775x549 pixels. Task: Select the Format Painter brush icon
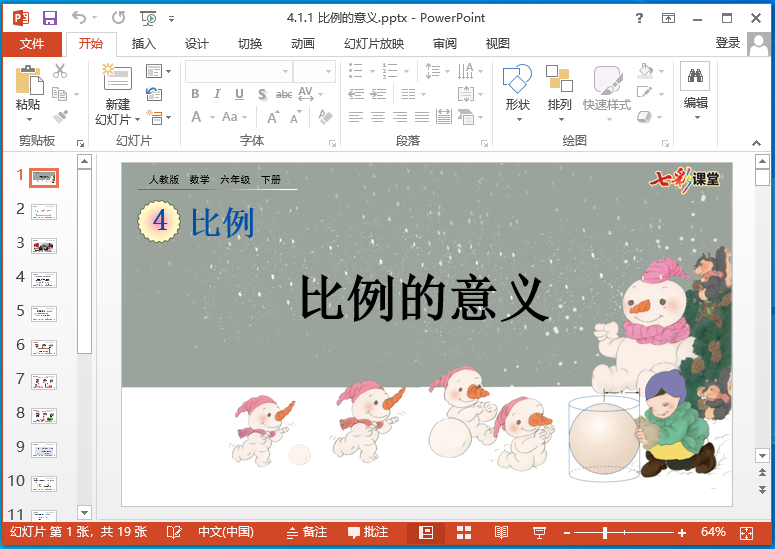pos(60,117)
